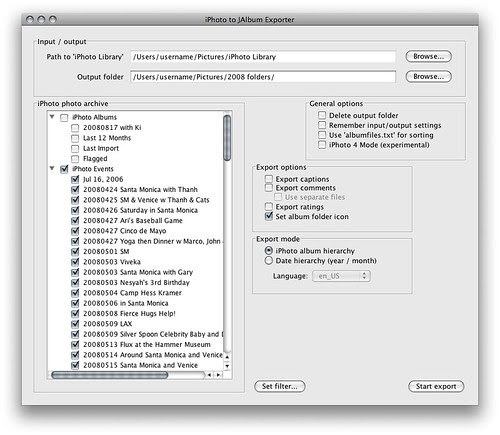Viewport: 500px width, 435px height.
Task: Enable Delete output folder option
Action: click(x=322, y=115)
